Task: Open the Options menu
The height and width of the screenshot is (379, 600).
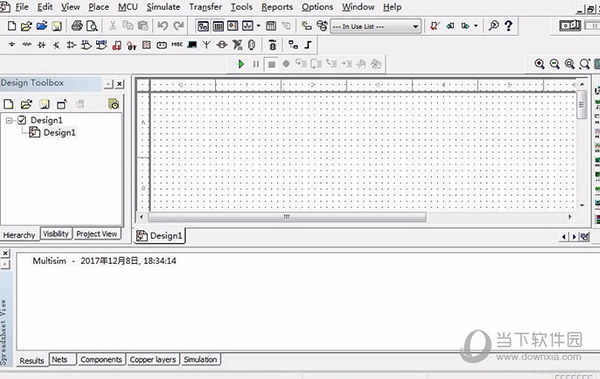Action: coord(317,7)
